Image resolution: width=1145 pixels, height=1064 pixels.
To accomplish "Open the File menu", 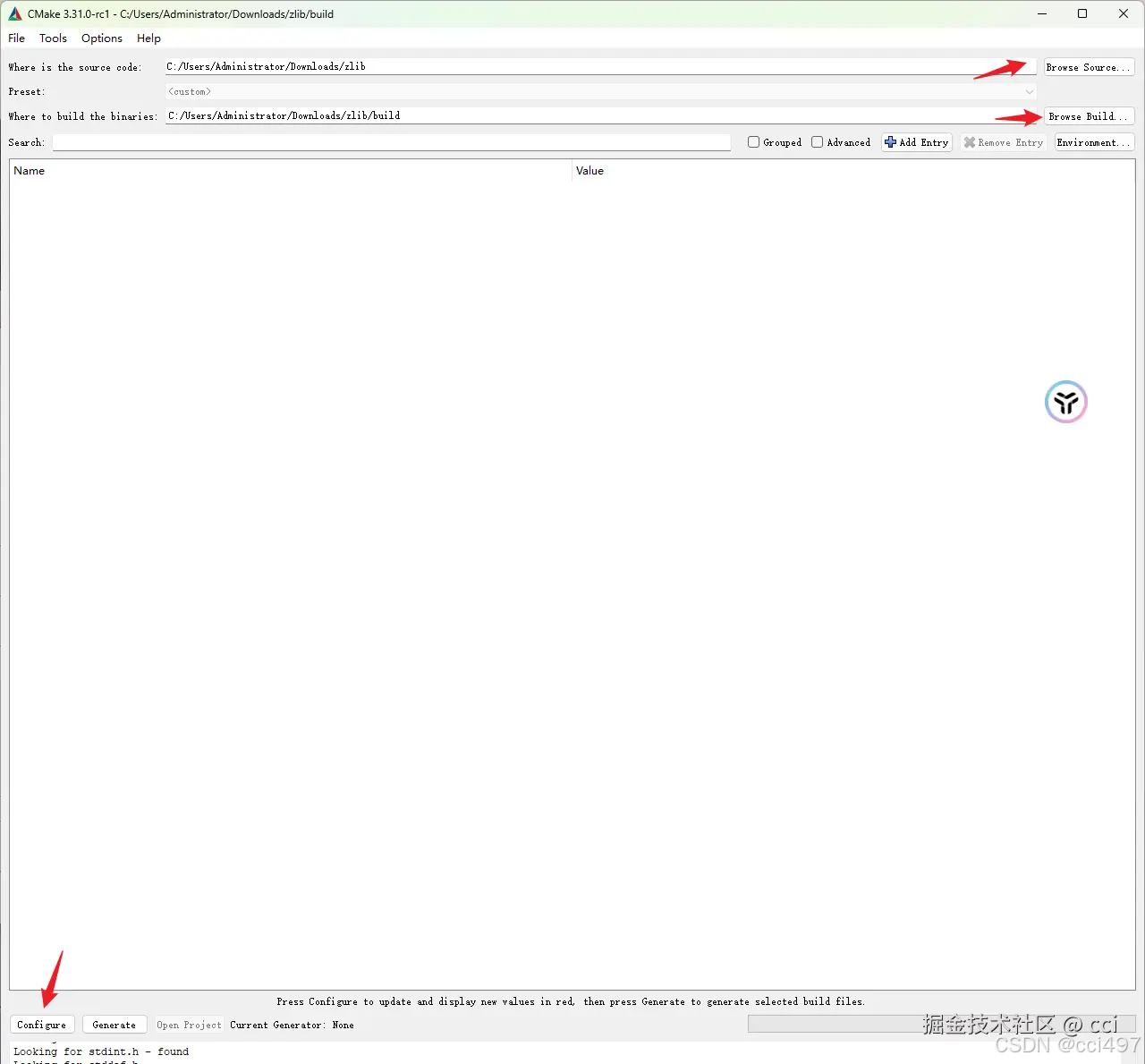I will [17, 38].
